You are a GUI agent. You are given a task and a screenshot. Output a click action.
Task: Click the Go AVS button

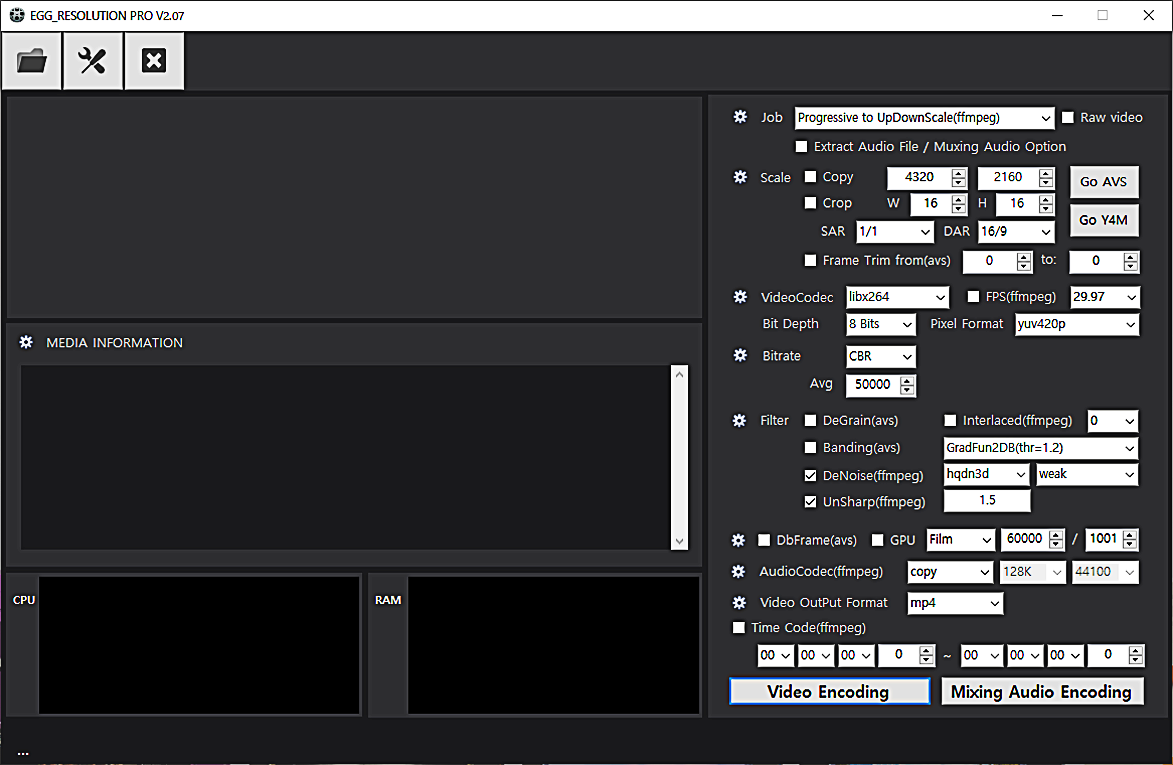click(1104, 182)
